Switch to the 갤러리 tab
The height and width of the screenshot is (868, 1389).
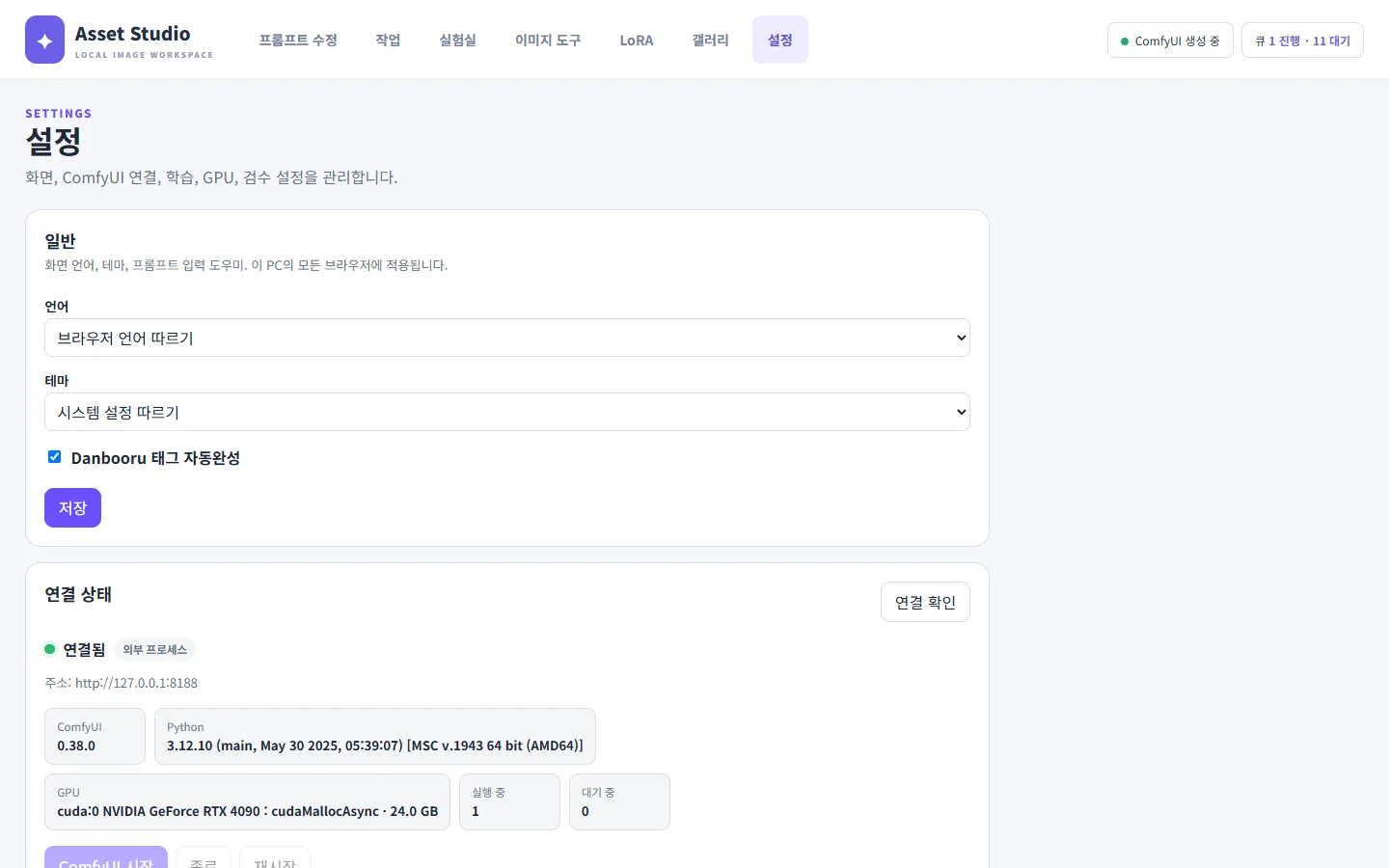pyautogui.click(x=710, y=40)
